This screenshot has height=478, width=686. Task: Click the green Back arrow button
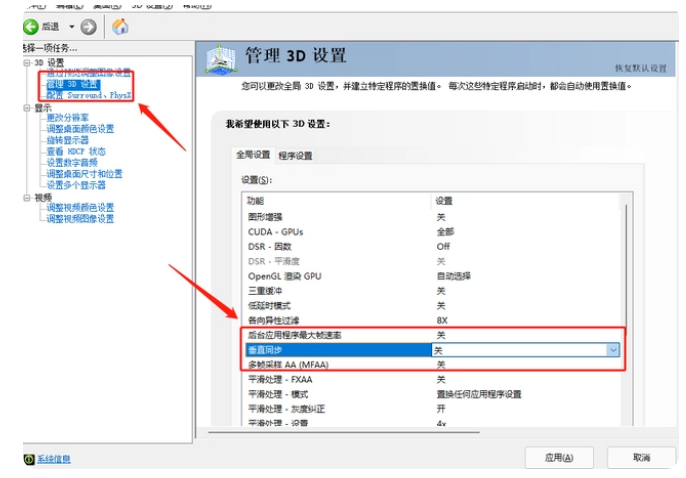click(31, 27)
